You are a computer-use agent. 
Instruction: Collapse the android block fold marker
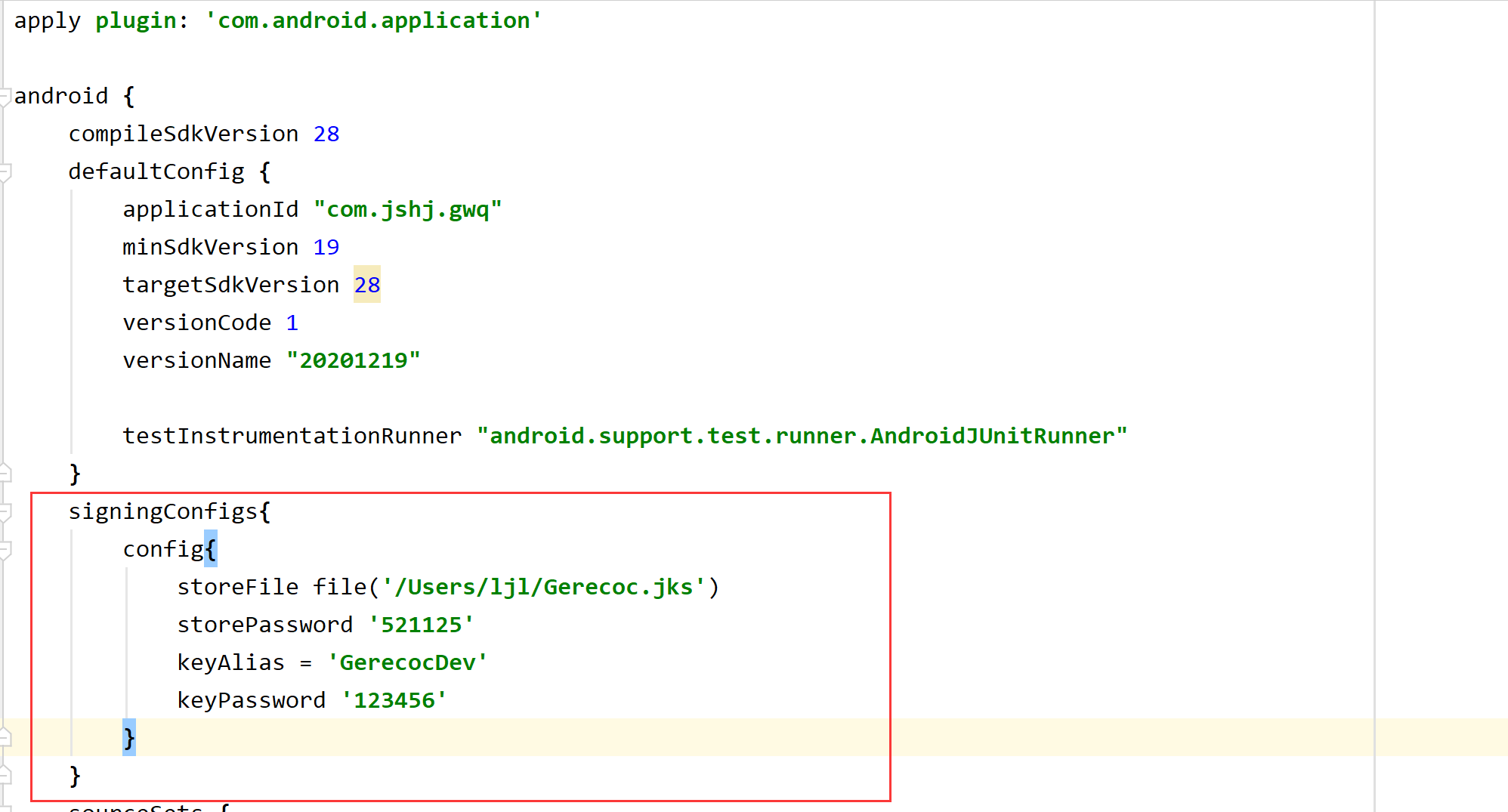pyautogui.click(x=5, y=97)
